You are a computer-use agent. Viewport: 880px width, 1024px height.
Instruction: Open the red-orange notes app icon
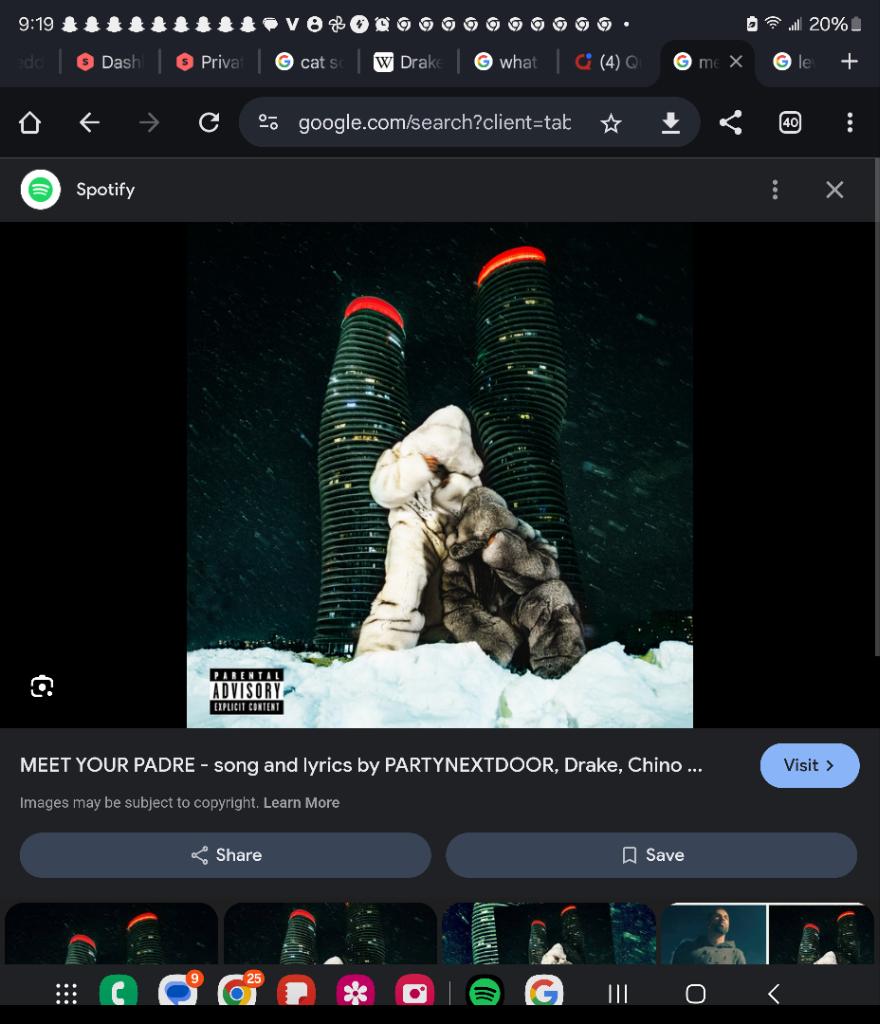[296, 991]
